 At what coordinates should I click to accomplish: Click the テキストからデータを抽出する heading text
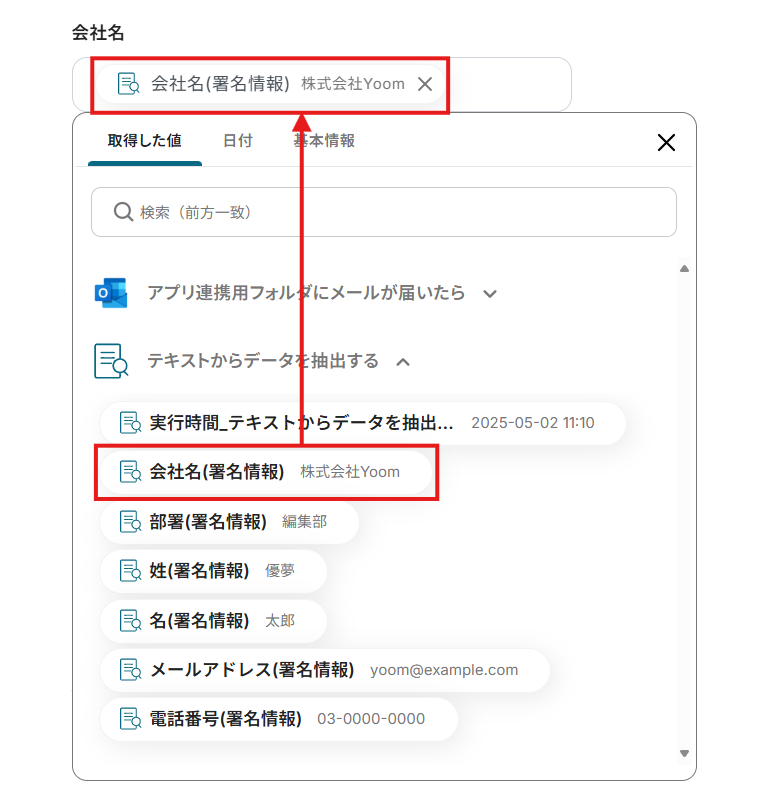tap(263, 361)
